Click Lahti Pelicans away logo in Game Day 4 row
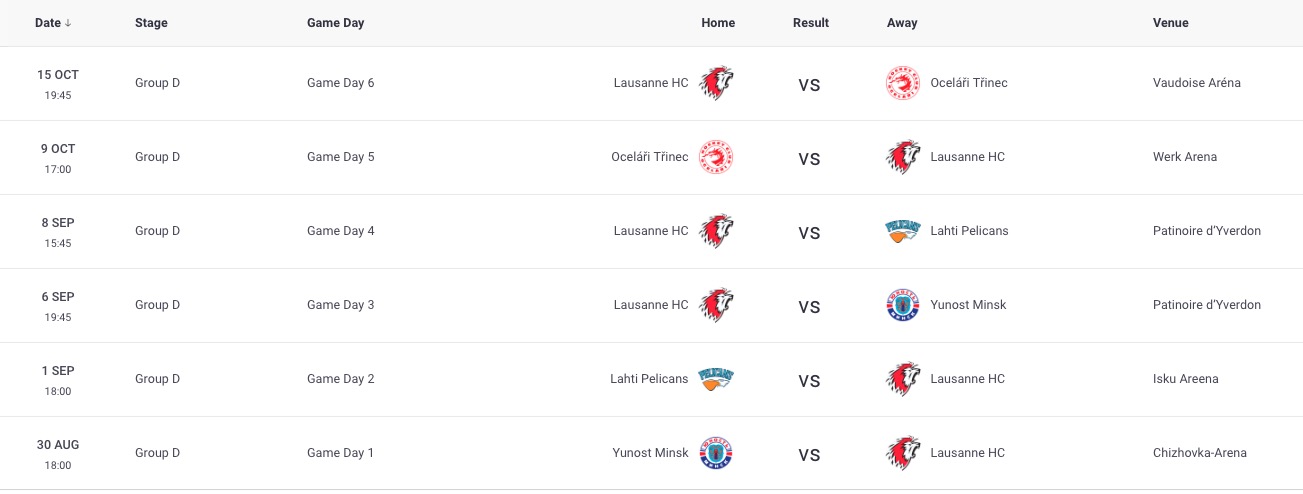1303x494 pixels. (x=903, y=231)
